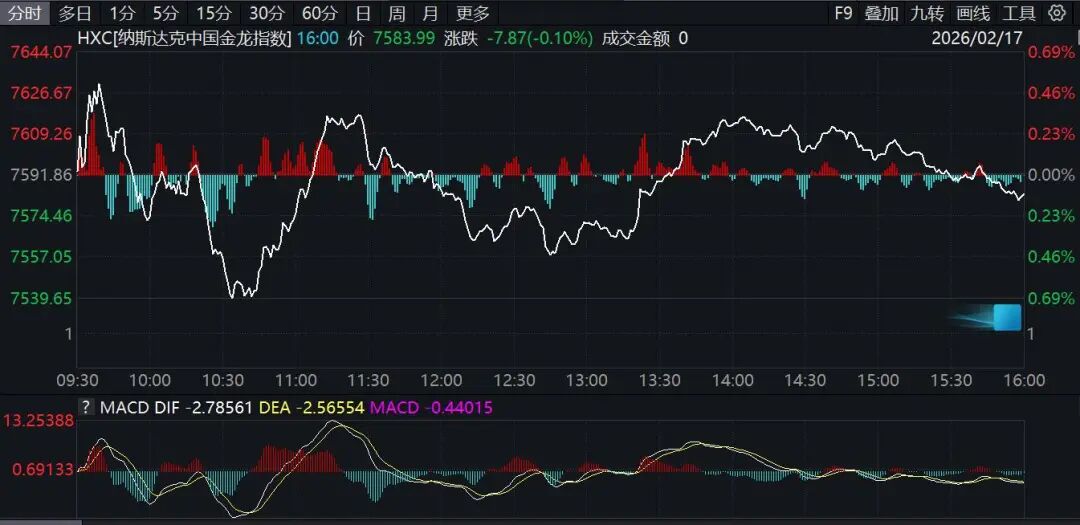Show the 周 weekly chart

coord(397,13)
